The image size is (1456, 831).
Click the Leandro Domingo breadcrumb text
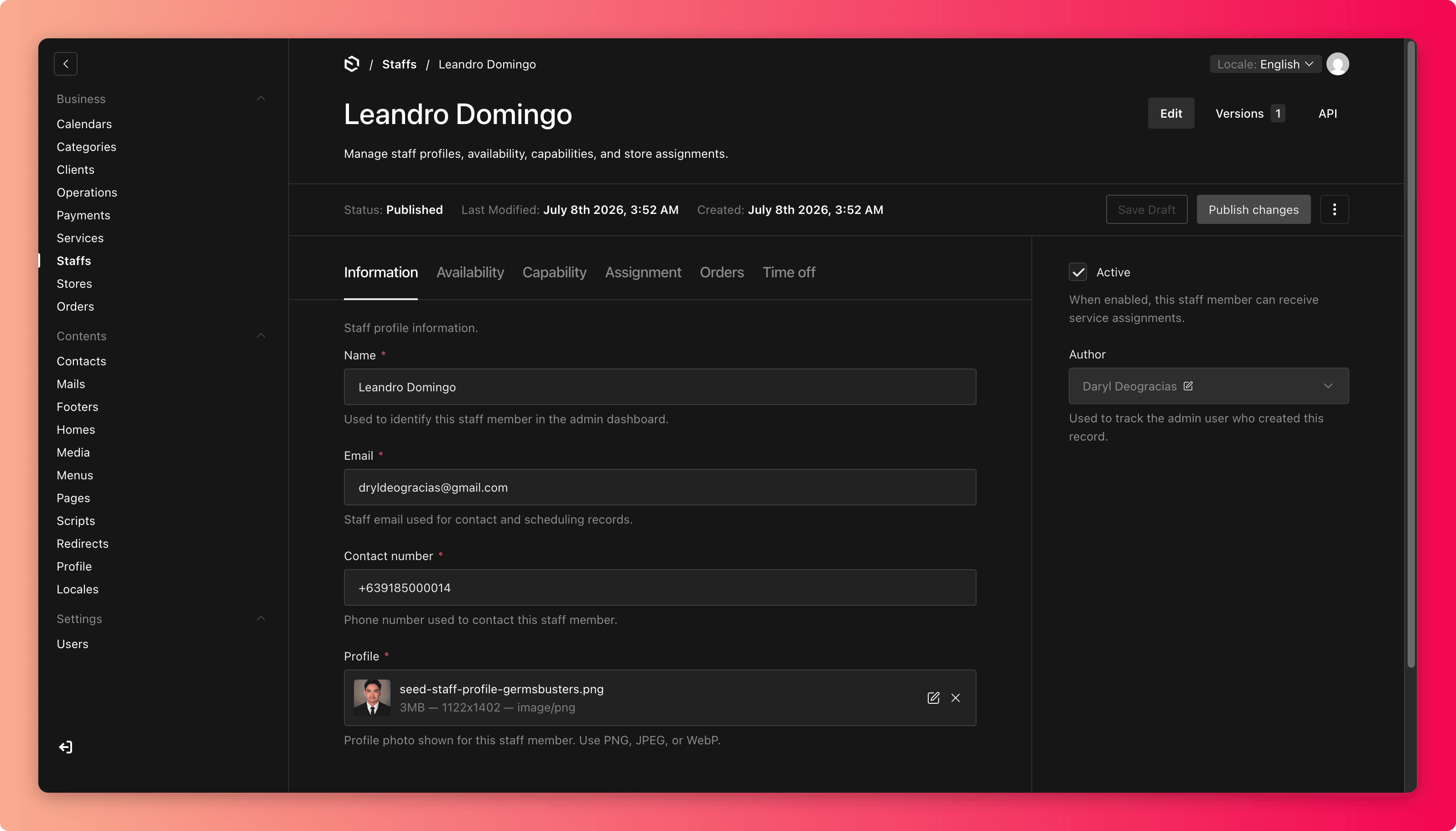click(x=487, y=64)
